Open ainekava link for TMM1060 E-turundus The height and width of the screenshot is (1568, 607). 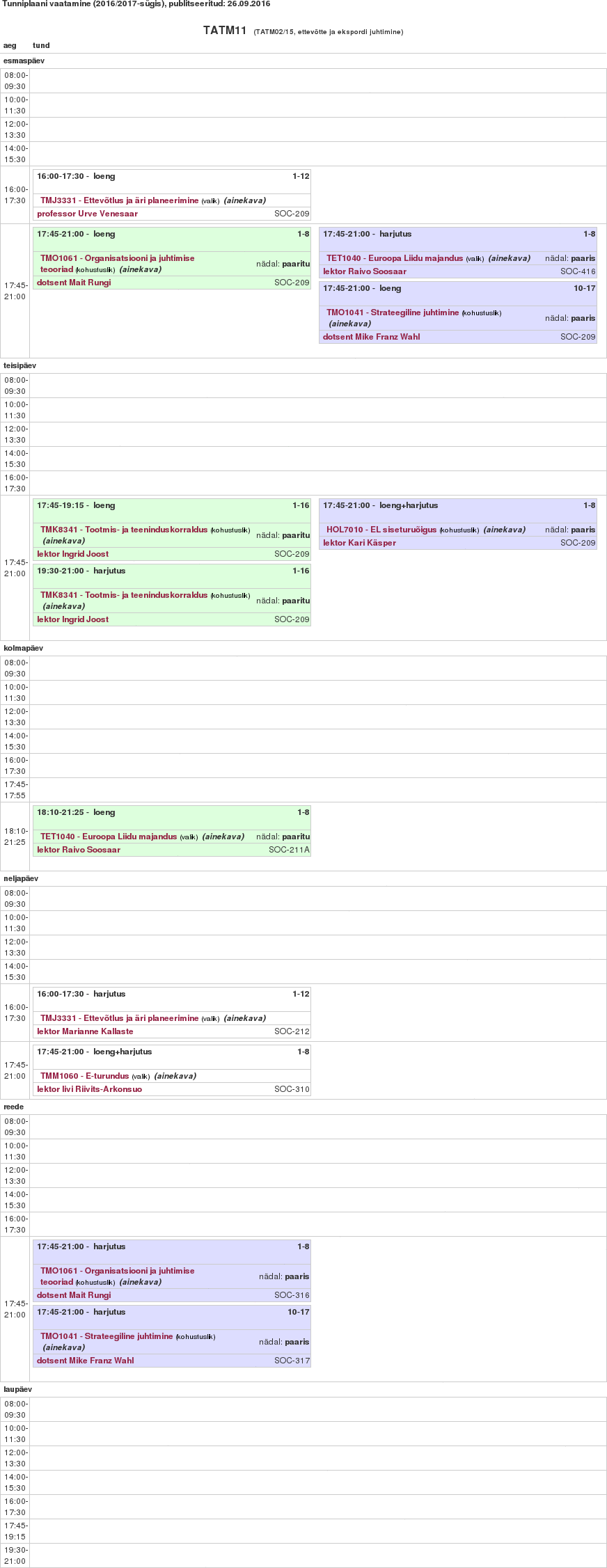(175, 1076)
